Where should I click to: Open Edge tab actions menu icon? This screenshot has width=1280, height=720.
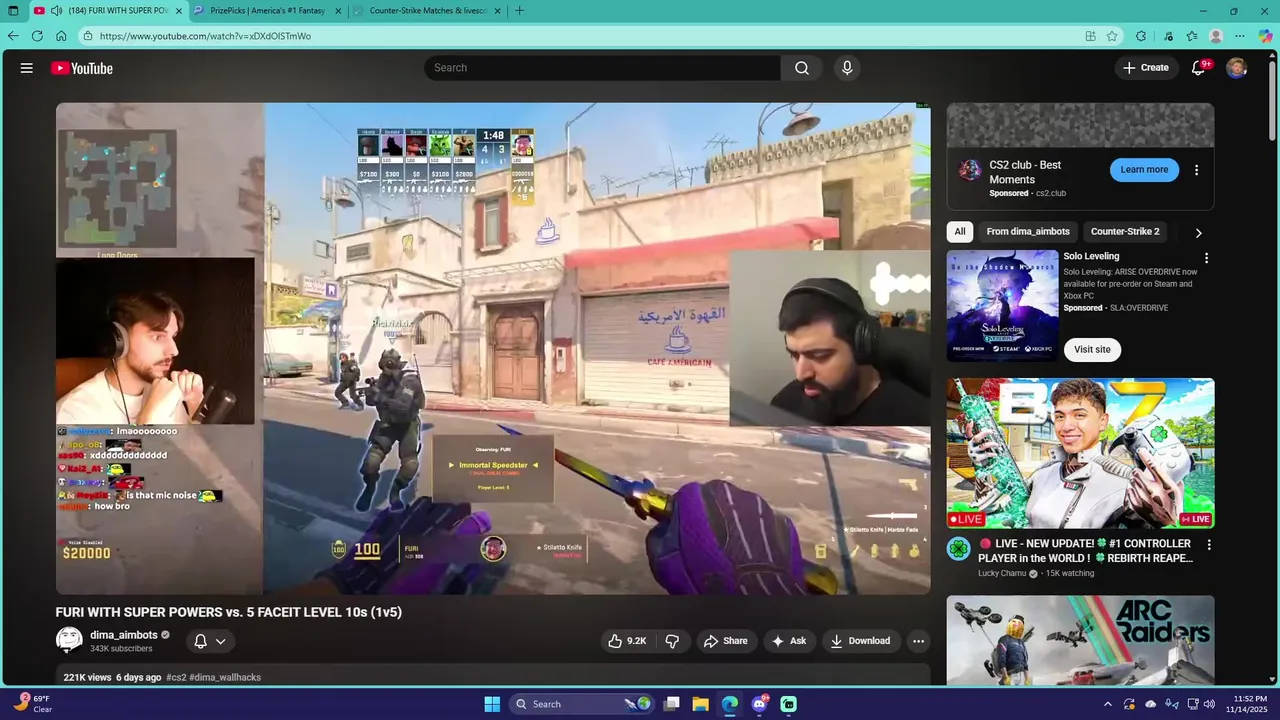click(x=13, y=11)
